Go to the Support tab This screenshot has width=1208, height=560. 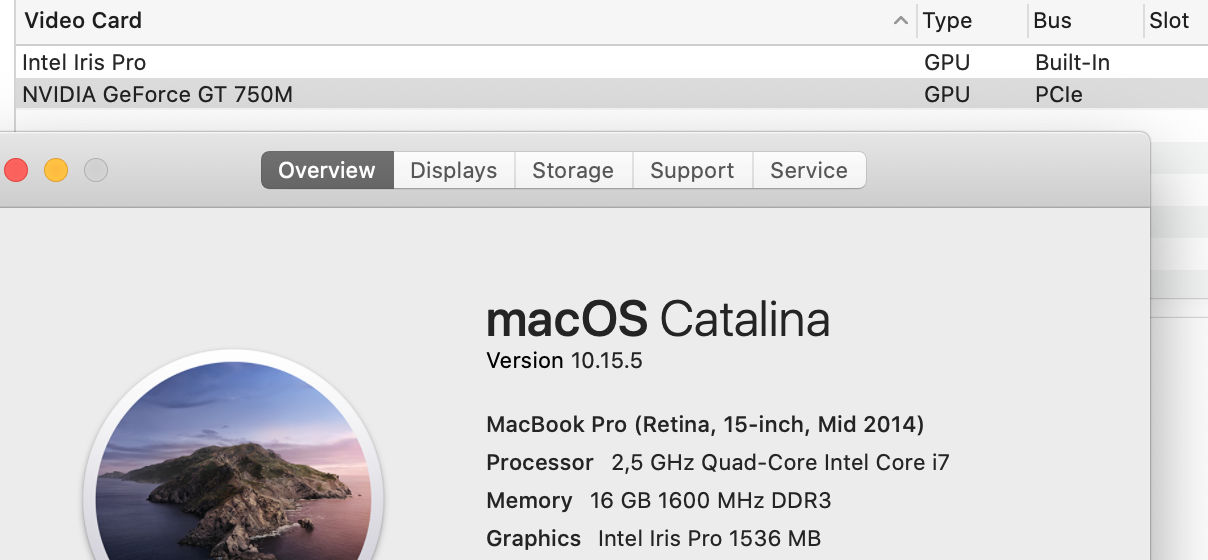tap(692, 170)
